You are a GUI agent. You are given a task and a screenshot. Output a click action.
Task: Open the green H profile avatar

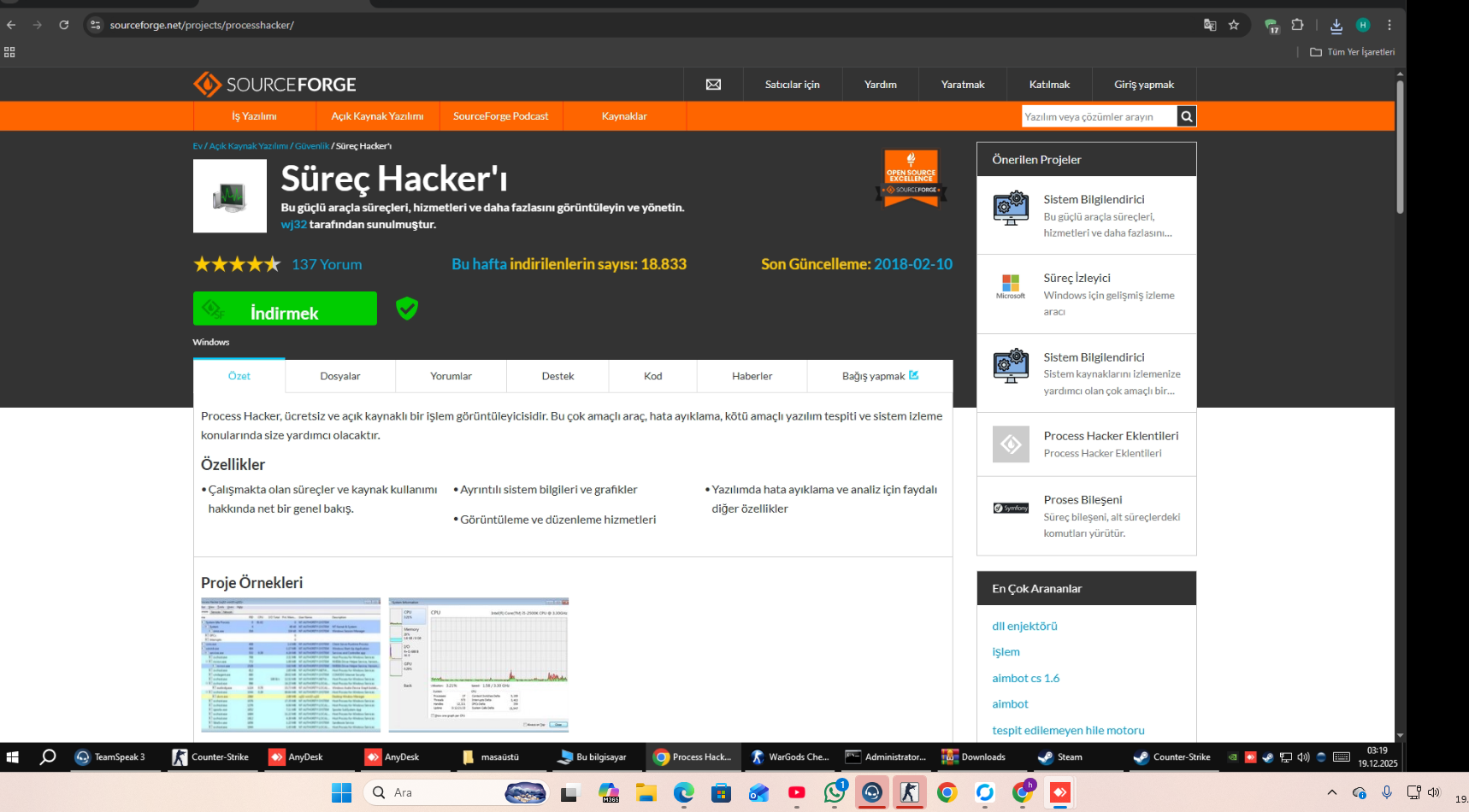[x=1363, y=25]
